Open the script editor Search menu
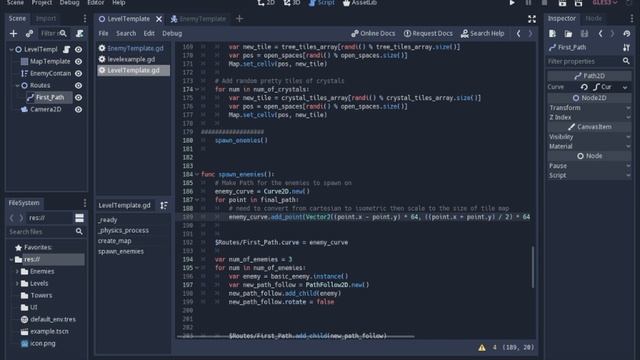This screenshot has width=640, height=360. click(x=126, y=33)
